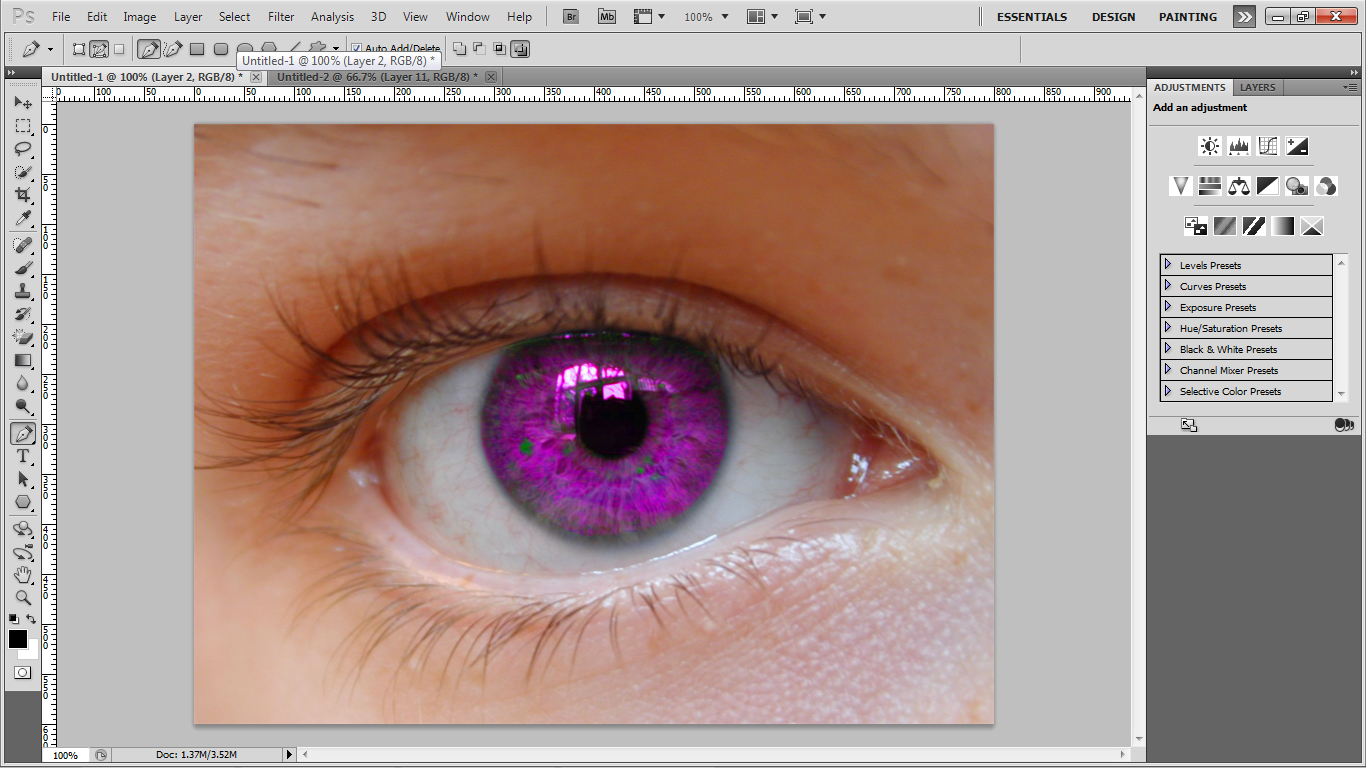This screenshot has width=1366, height=768.
Task: Select the Polygon shape tool in toolbox
Action: [22, 502]
